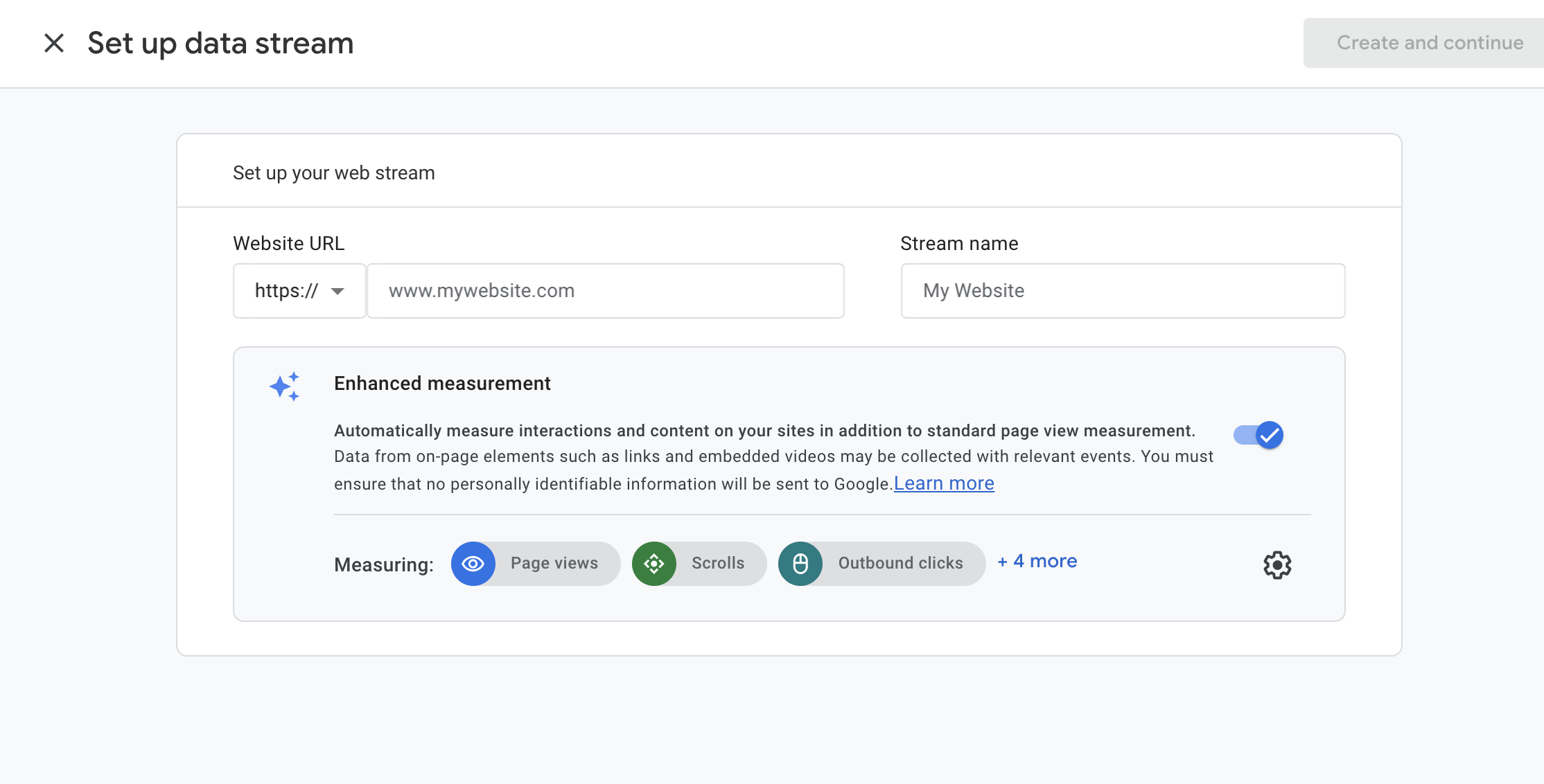
Task: Click the Page views eye icon
Action: point(473,564)
